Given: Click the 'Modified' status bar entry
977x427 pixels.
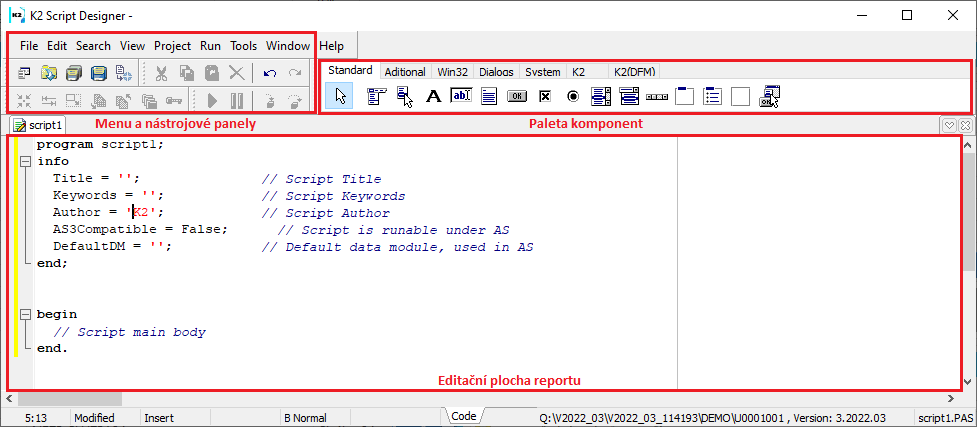Looking at the screenshot, I should tap(94, 418).
